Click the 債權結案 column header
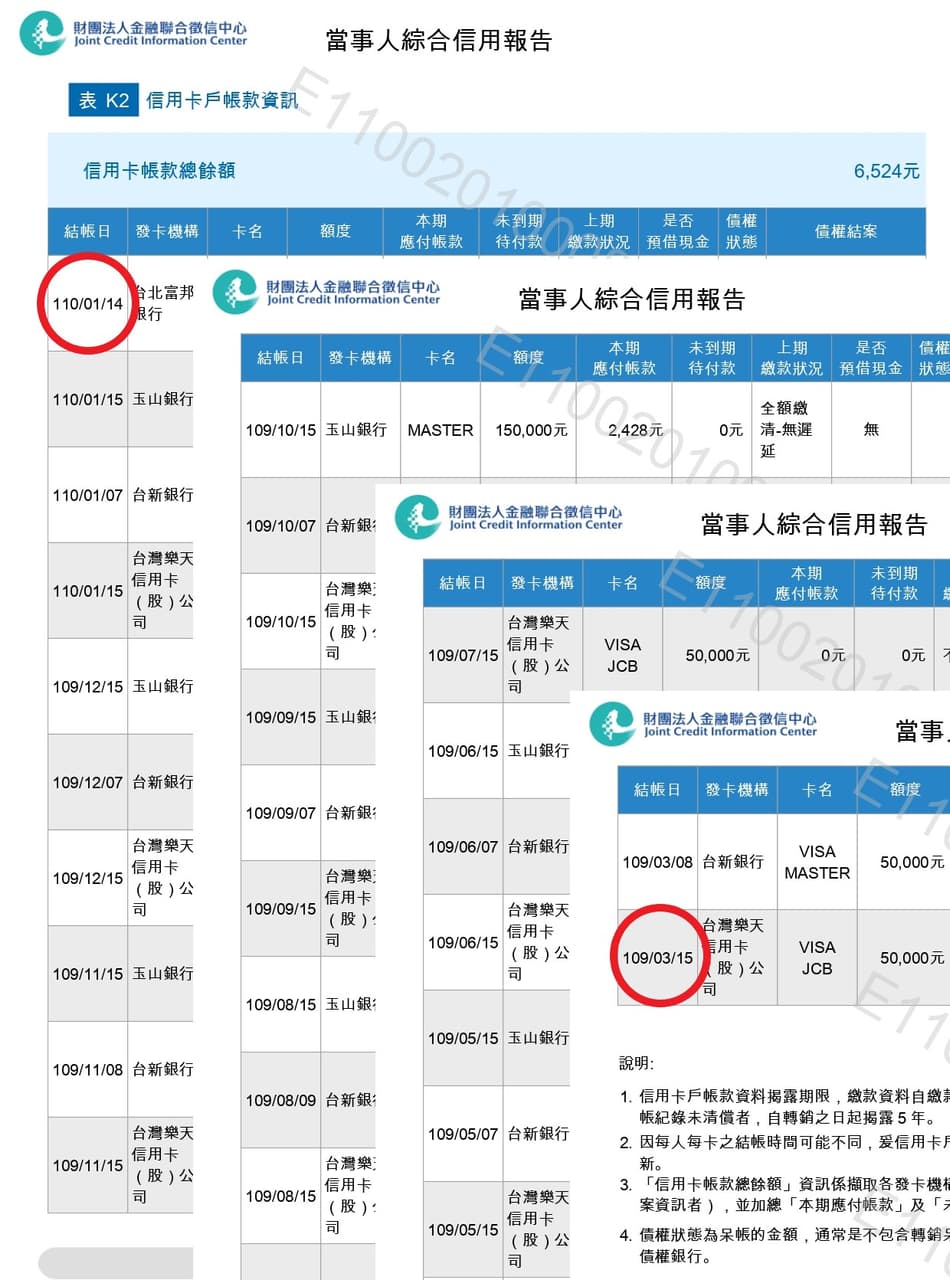The width and height of the screenshot is (950, 1280). pos(846,231)
